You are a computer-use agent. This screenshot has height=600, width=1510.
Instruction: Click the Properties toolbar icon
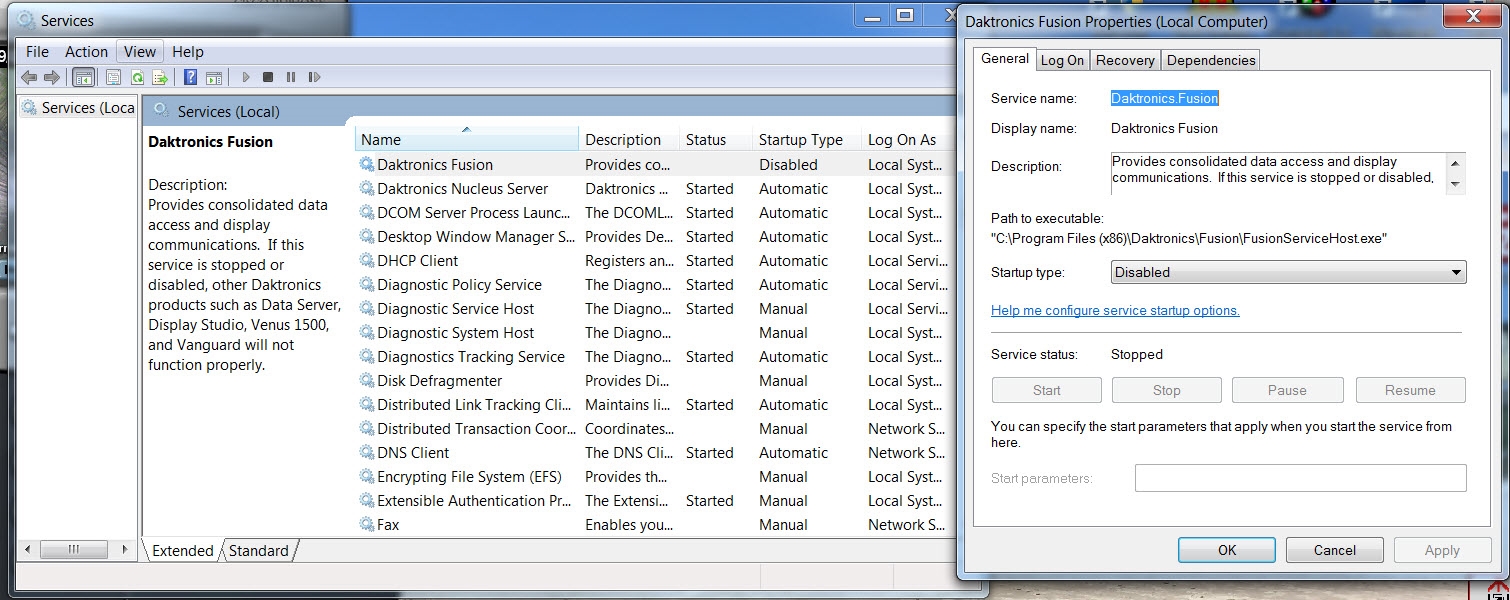[x=113, y=77]
